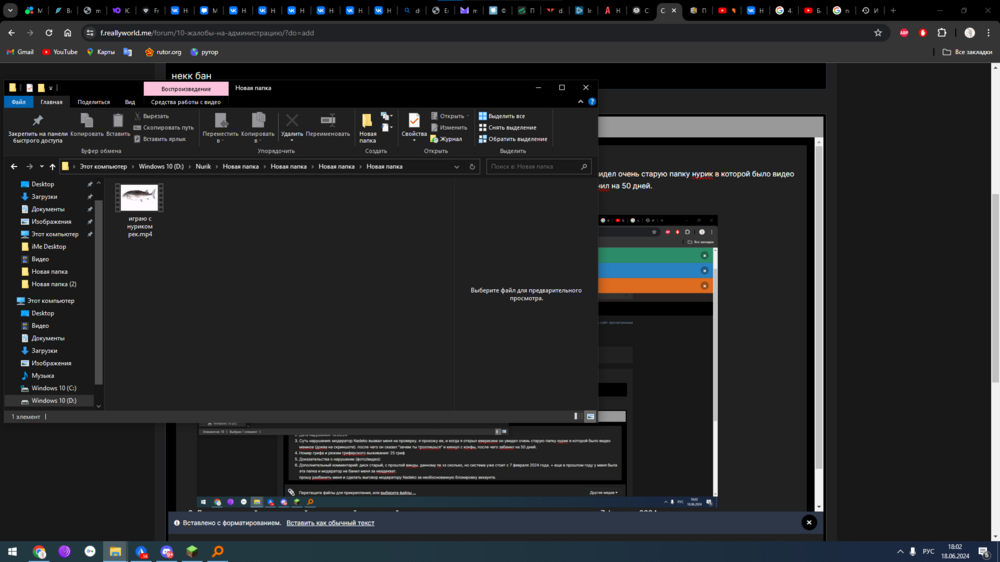The image size is (1000, 562).
Task: Click Вставить ярлык command
Action: [160, 139]
